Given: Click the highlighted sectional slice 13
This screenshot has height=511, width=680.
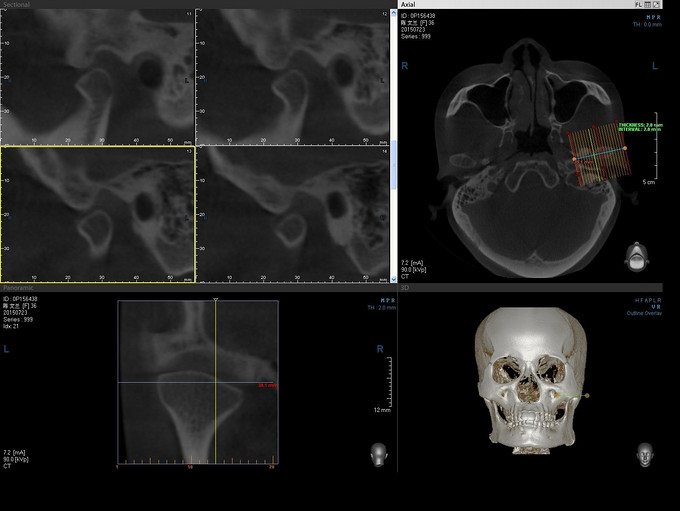Looking at the screenshot, I should click(x=98, y=214).
